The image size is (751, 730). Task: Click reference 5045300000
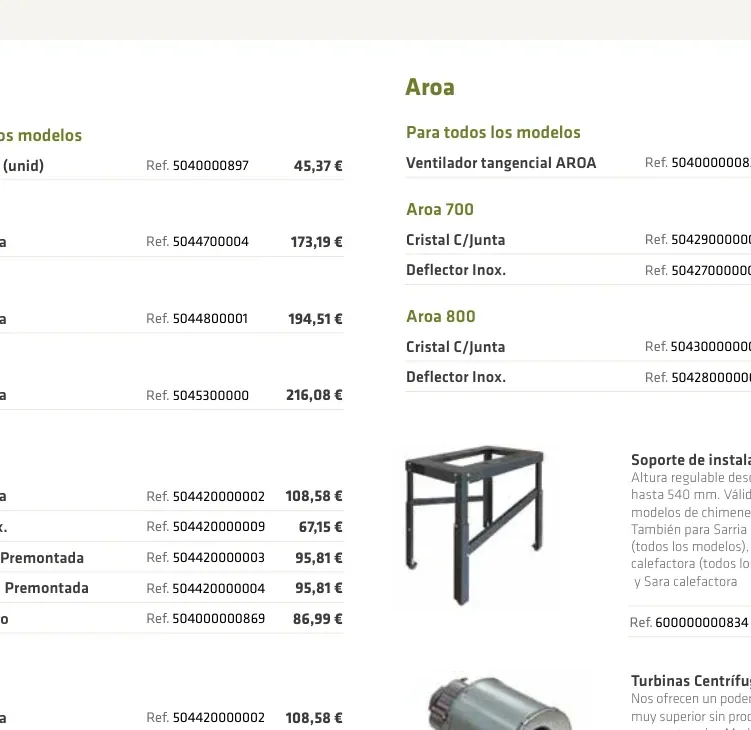point(210,396)
